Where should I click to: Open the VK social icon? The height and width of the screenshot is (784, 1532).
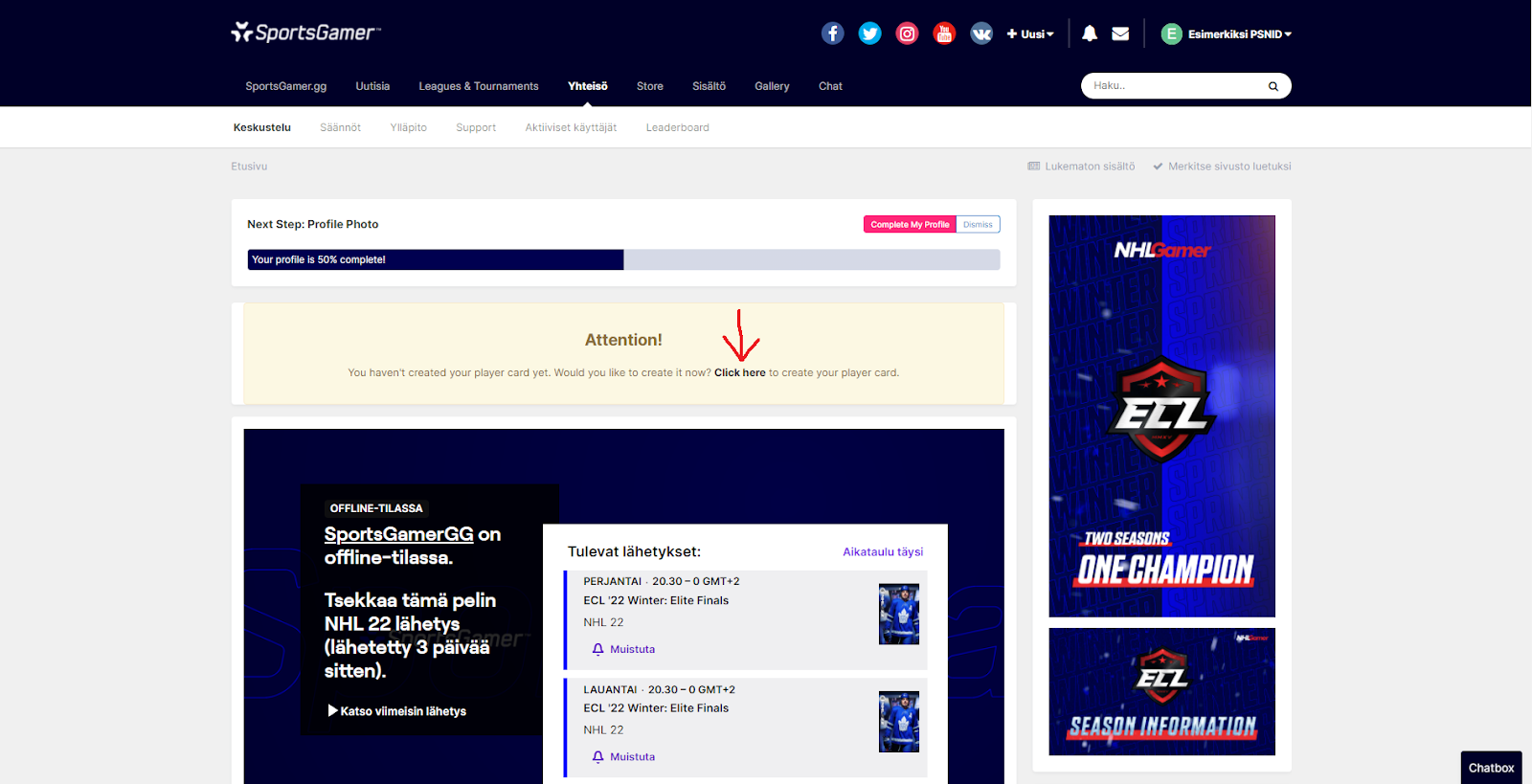click(981, 34)
